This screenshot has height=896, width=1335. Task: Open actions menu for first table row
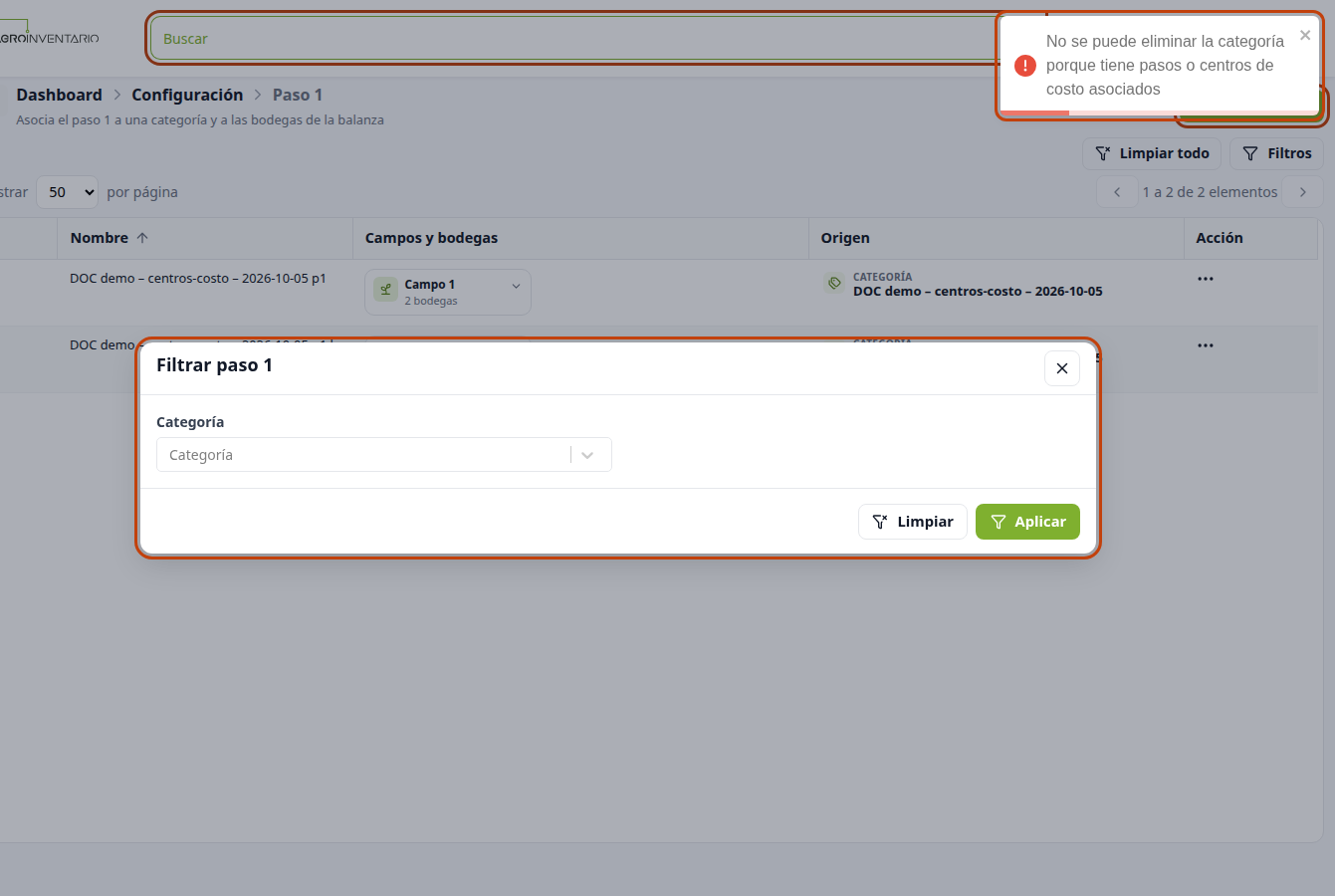tap(1206, 279)
